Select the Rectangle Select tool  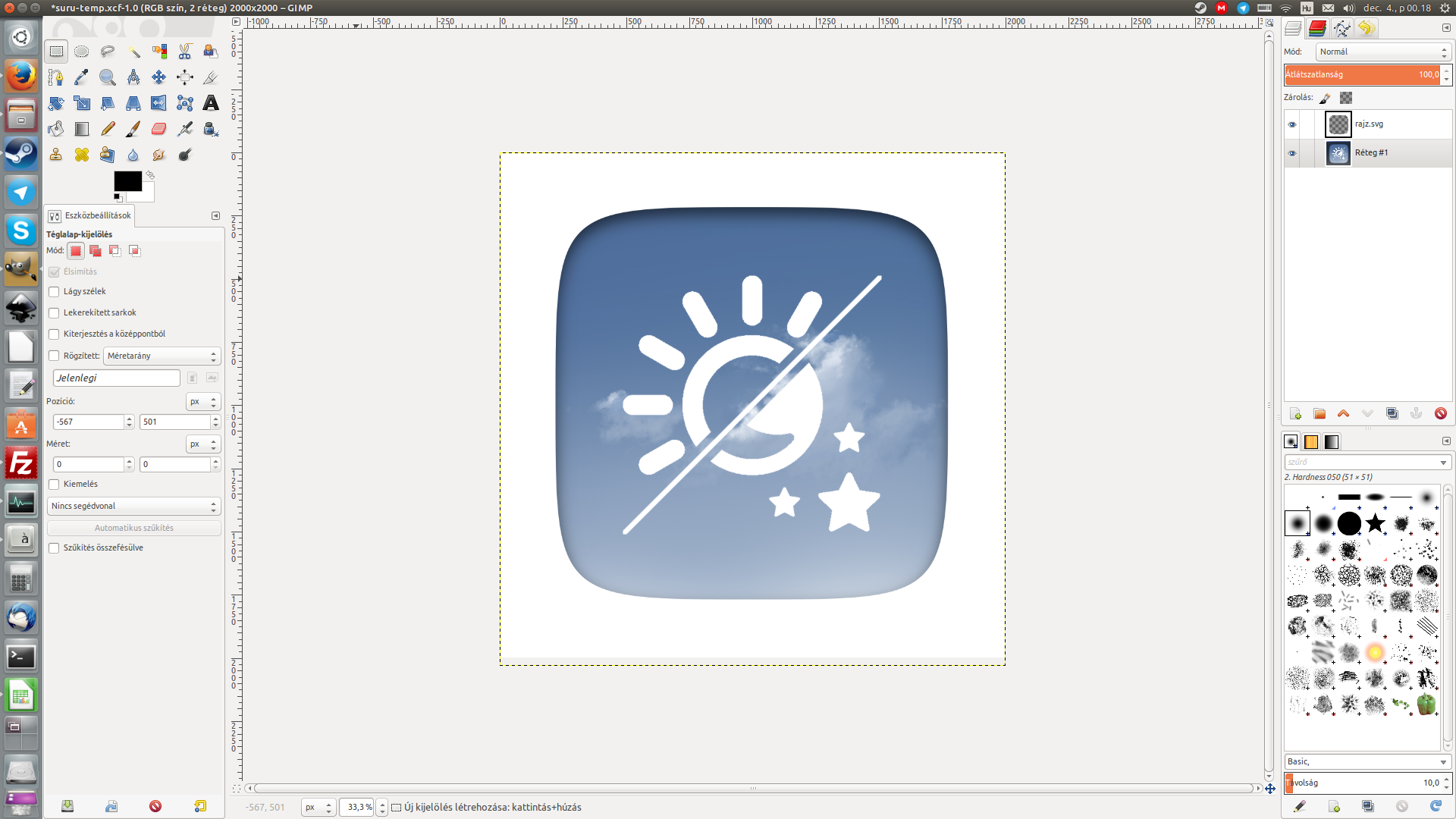pos(56,52)
